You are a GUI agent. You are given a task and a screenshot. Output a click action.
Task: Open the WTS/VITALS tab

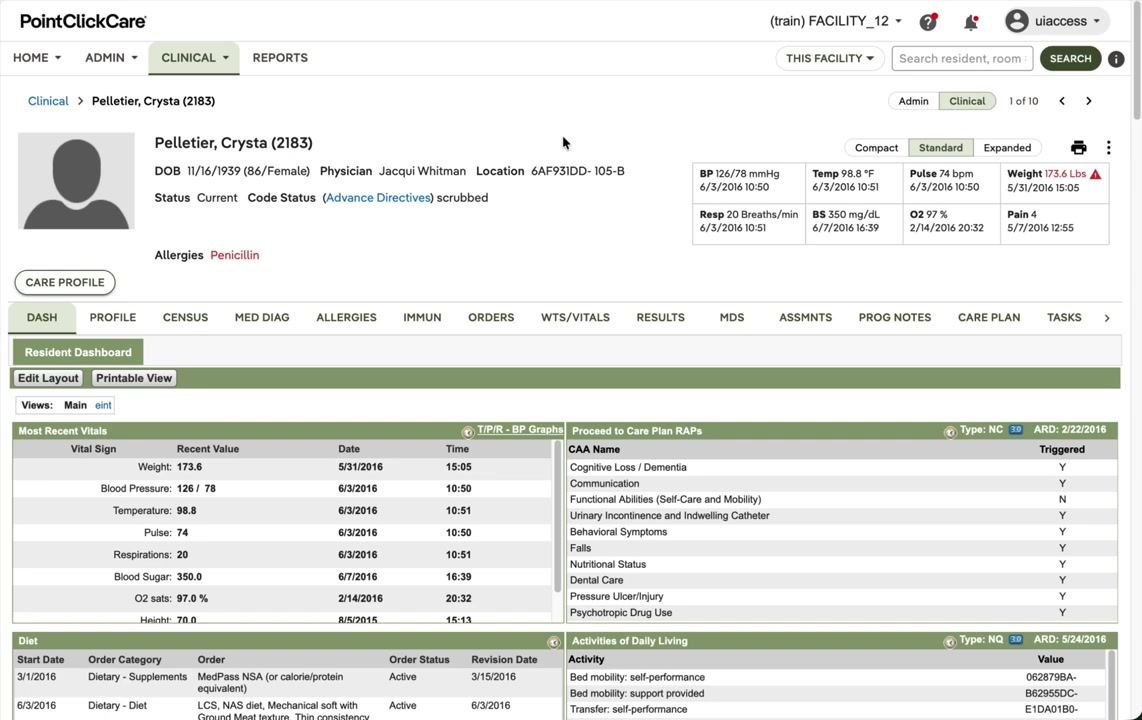575,318
